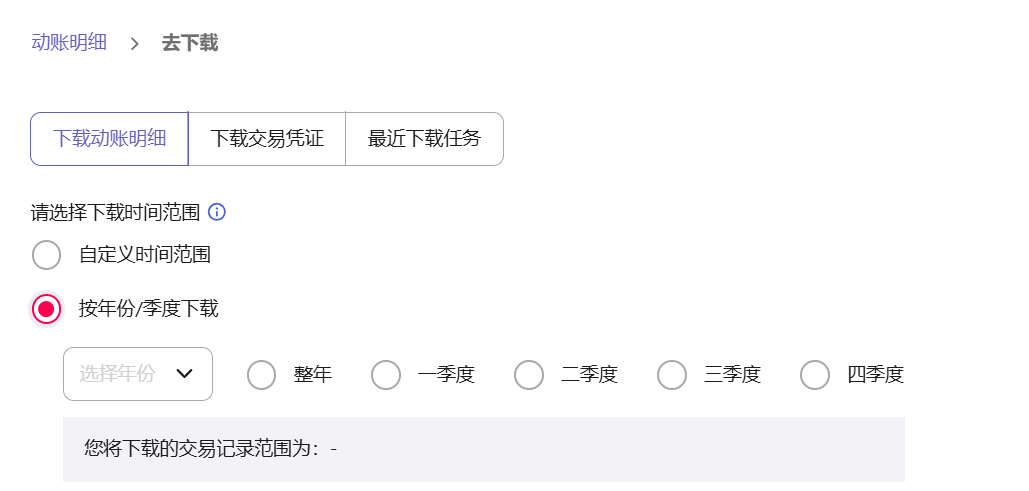Click the 您将下载的交易记录范围为 info box
Viewport: 1029px width, 491px height.
point(484,449)
